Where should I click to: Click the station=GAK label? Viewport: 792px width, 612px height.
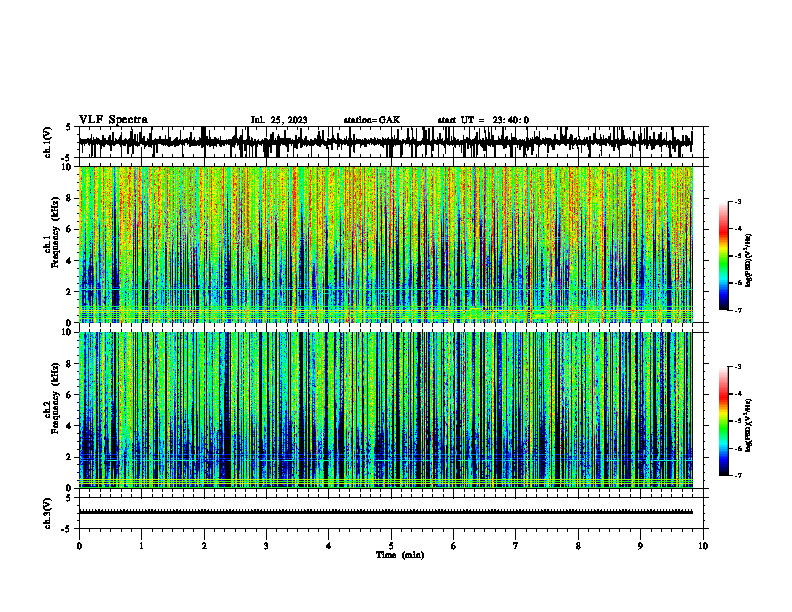click(372, 120)
